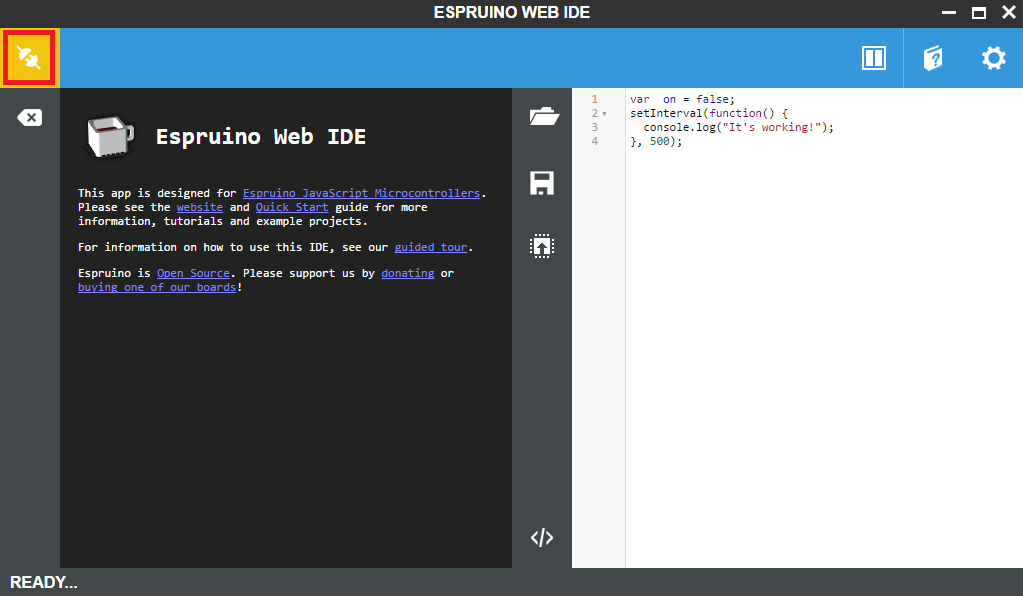The image size is (1023, 596).
Task: Click the connect/disconnect board icon
Action: 29,57
